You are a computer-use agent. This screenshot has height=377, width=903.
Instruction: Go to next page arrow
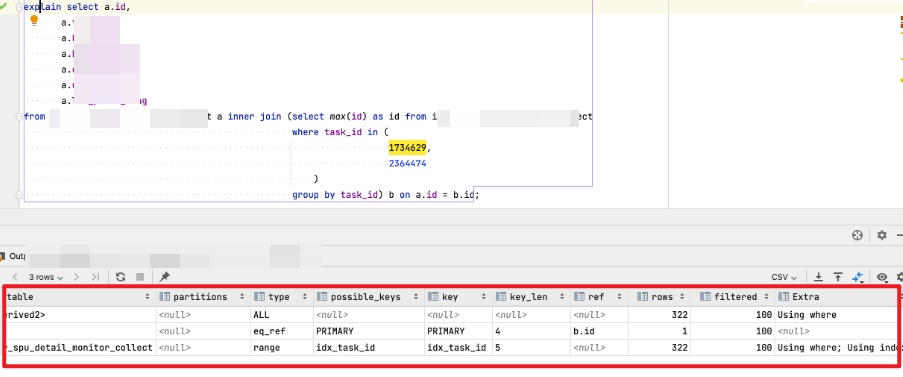[x=76, y=277]
